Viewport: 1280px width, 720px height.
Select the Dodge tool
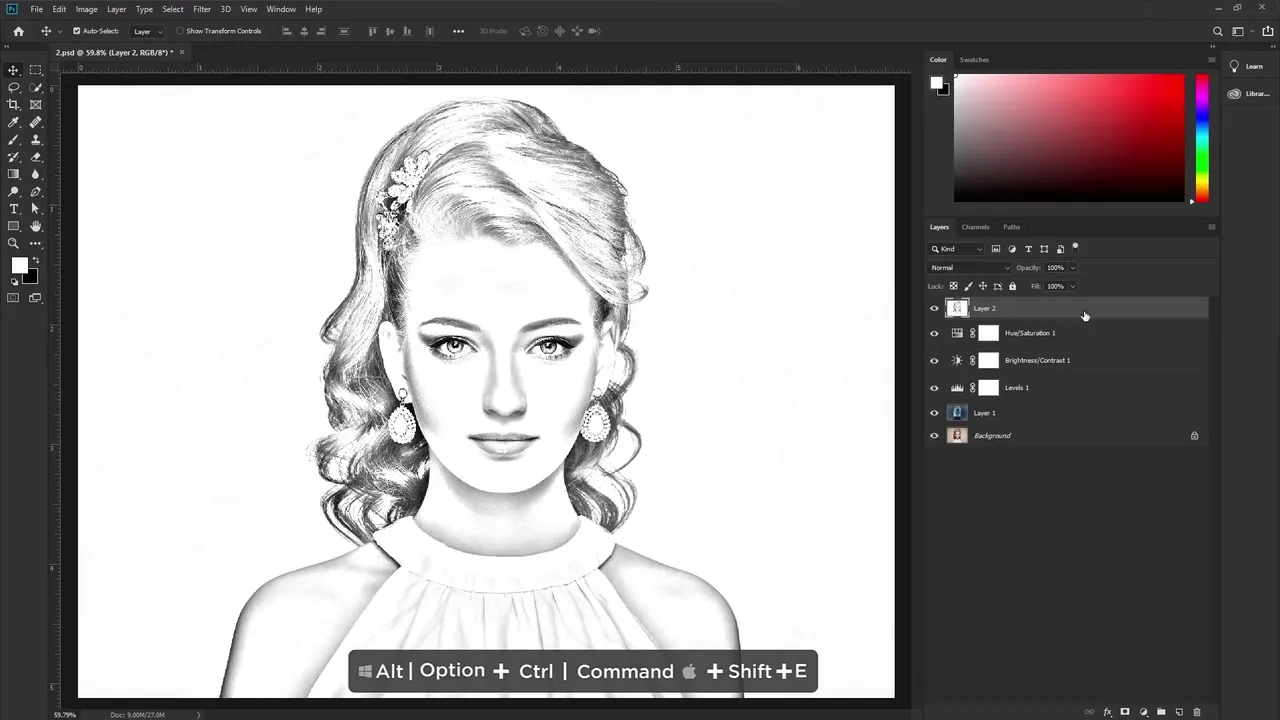click(13, 191)
